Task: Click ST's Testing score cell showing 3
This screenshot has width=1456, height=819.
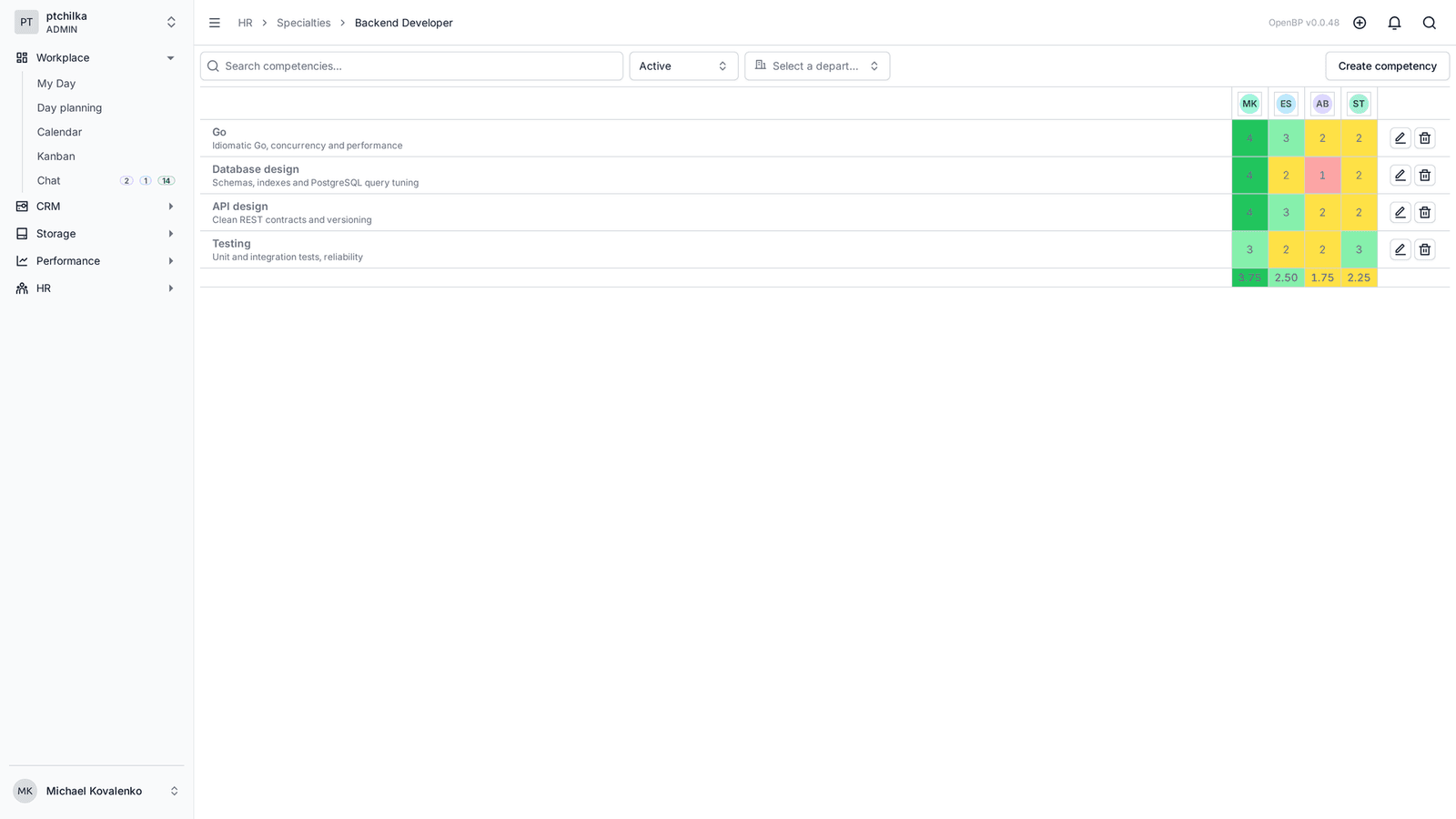Action: click(1359, 249)
